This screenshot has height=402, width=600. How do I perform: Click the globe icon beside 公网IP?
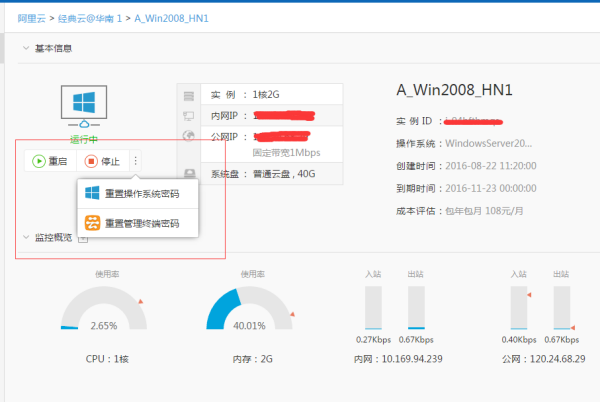pyautogui.click(x=189, y=136)
